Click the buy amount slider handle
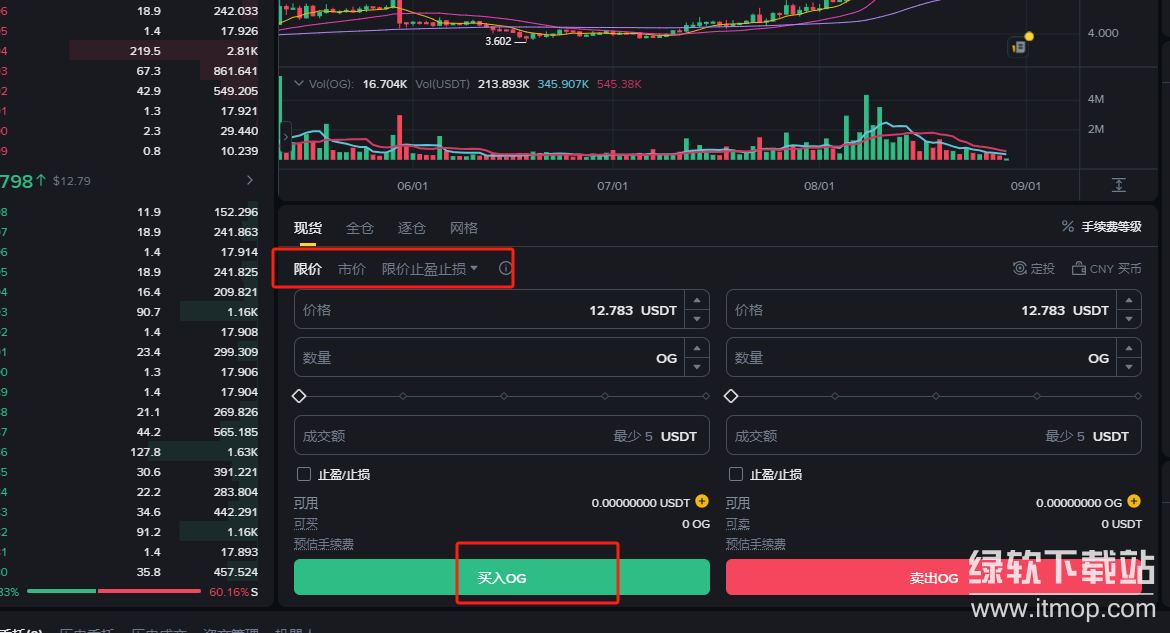This screenshot has width=1170, height=633. pos(299,396)
